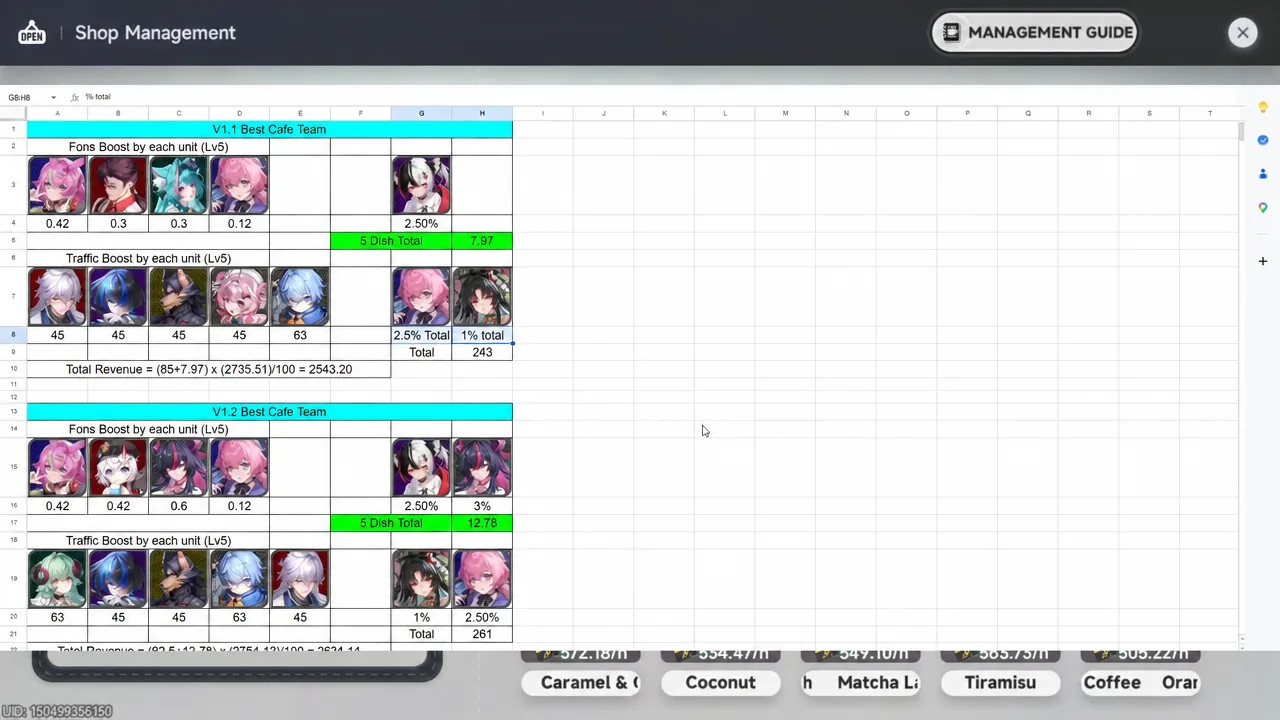Click 'Fons Boost by each unit (Lv5)' in row 14

(148, 429)
